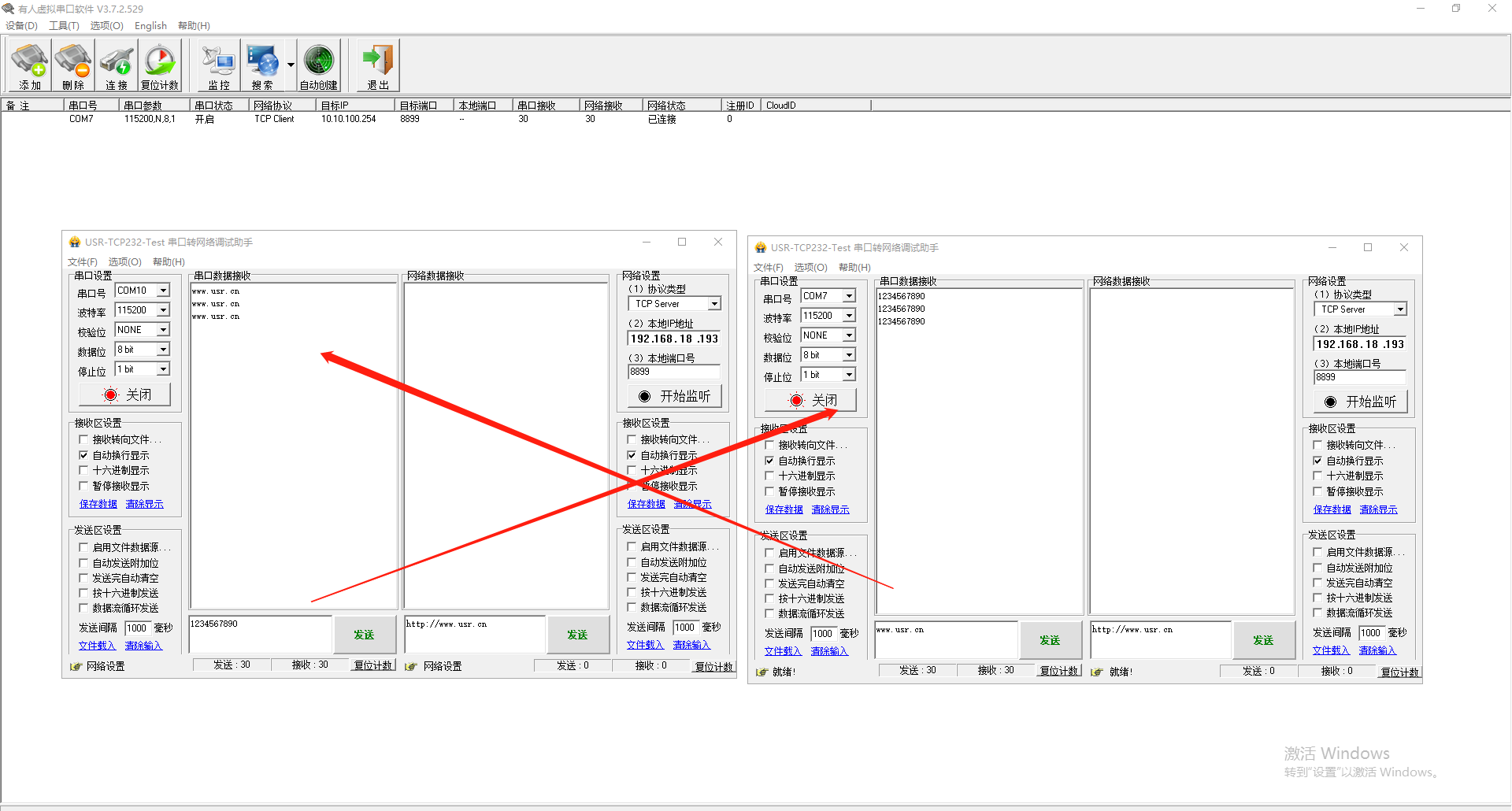Uncheck 自动换行显示 in right window serial receive settings
Viewport: 1512px width, 811px height.
point(769,461)
